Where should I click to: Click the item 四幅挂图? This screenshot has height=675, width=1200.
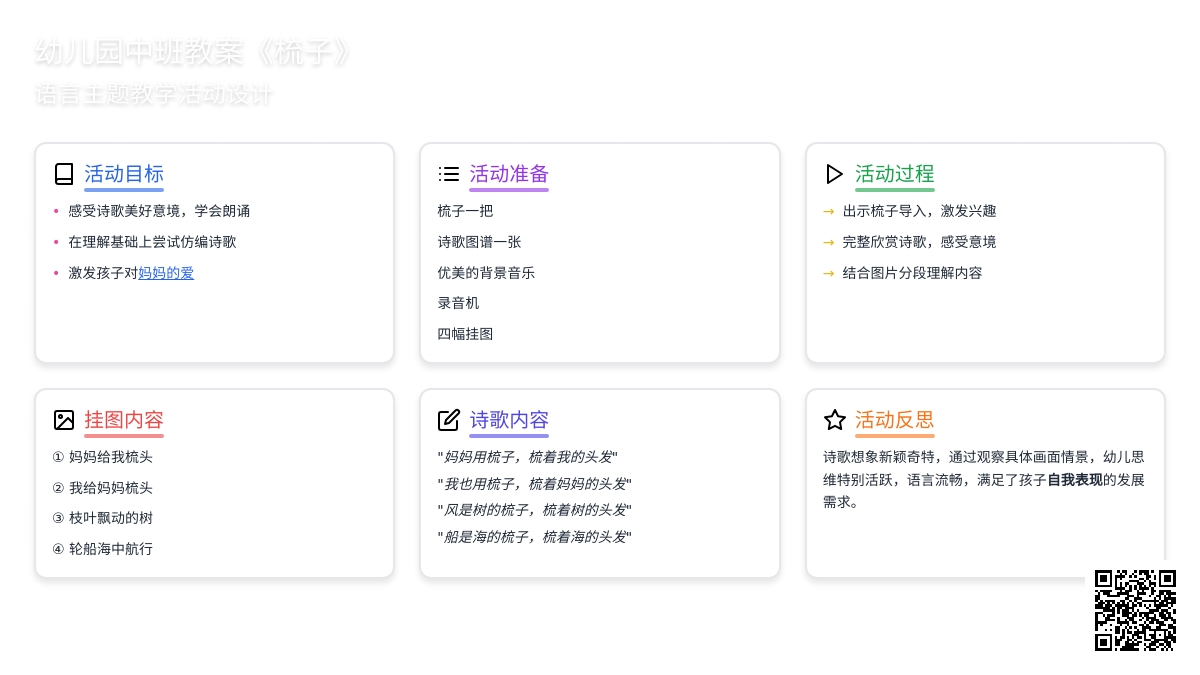(465, 334)
